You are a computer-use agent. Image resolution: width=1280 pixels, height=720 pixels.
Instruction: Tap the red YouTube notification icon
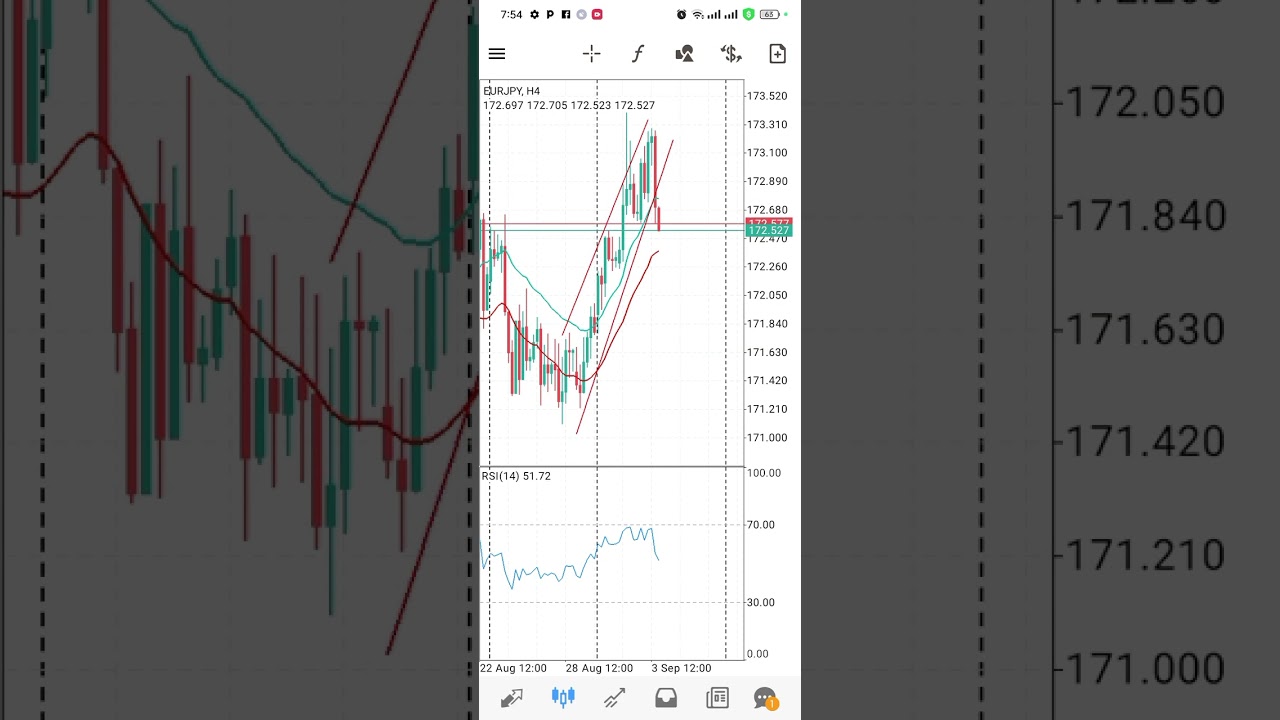tap(597, 15)
